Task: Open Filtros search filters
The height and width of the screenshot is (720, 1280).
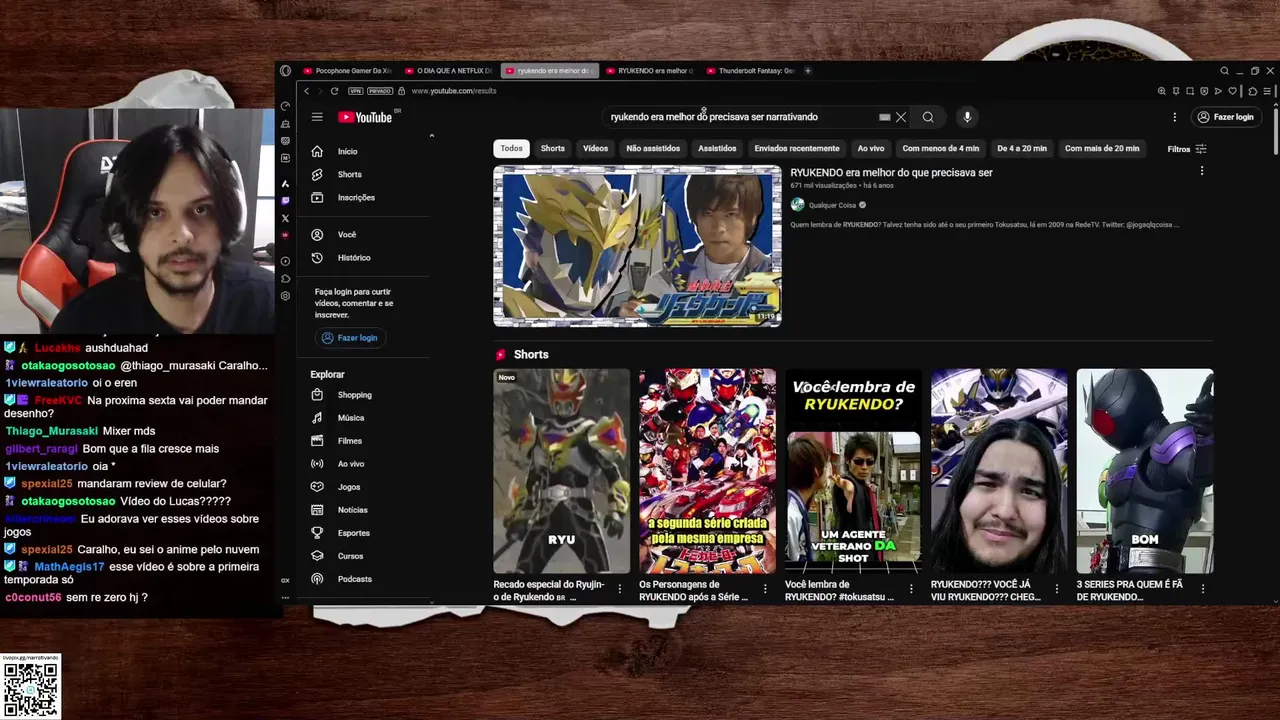Action: click(1187, 149)
